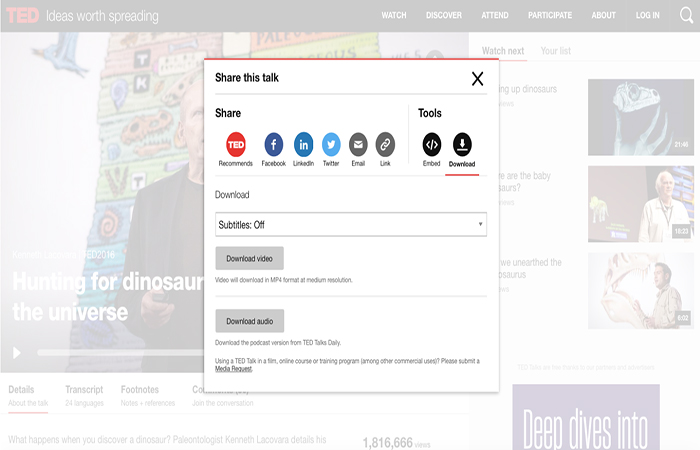Open the WATCH menu
Screen dimensions: 700x450
click(394, 15)
